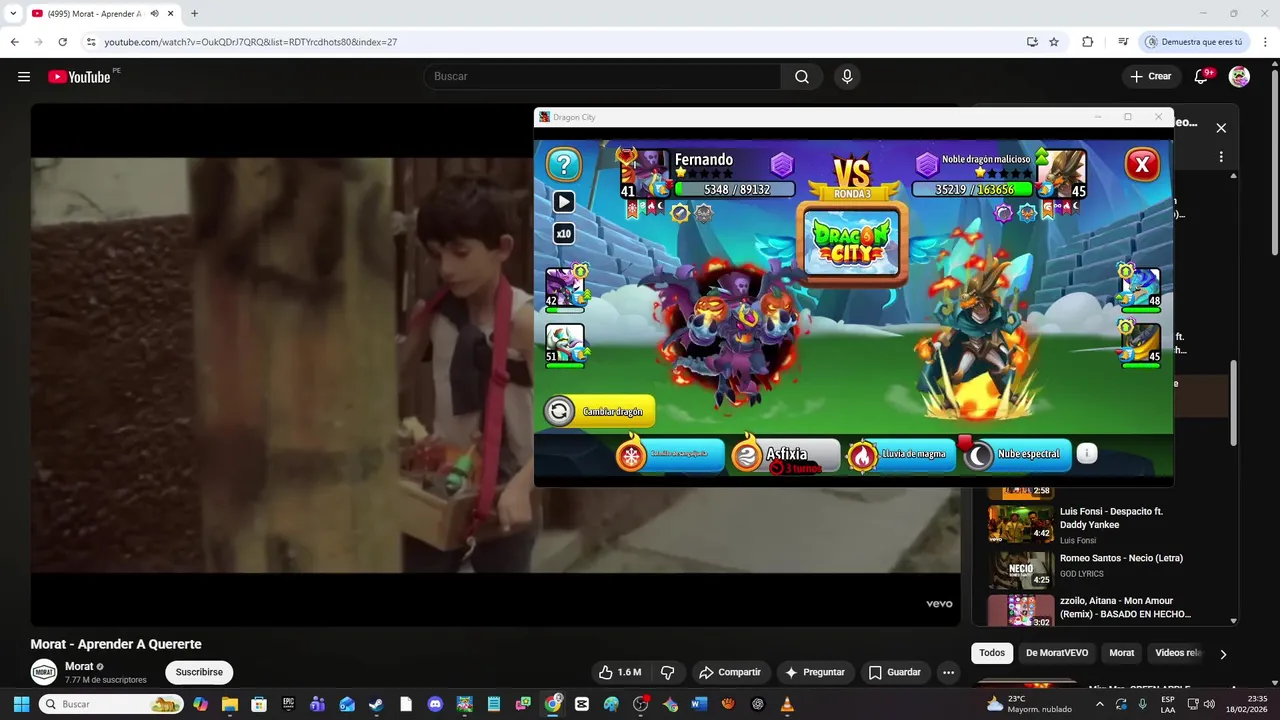Viewport: 1280px width, 720px height.
Task: Select the Todos filter chip
Action: (x=992, y=653)
